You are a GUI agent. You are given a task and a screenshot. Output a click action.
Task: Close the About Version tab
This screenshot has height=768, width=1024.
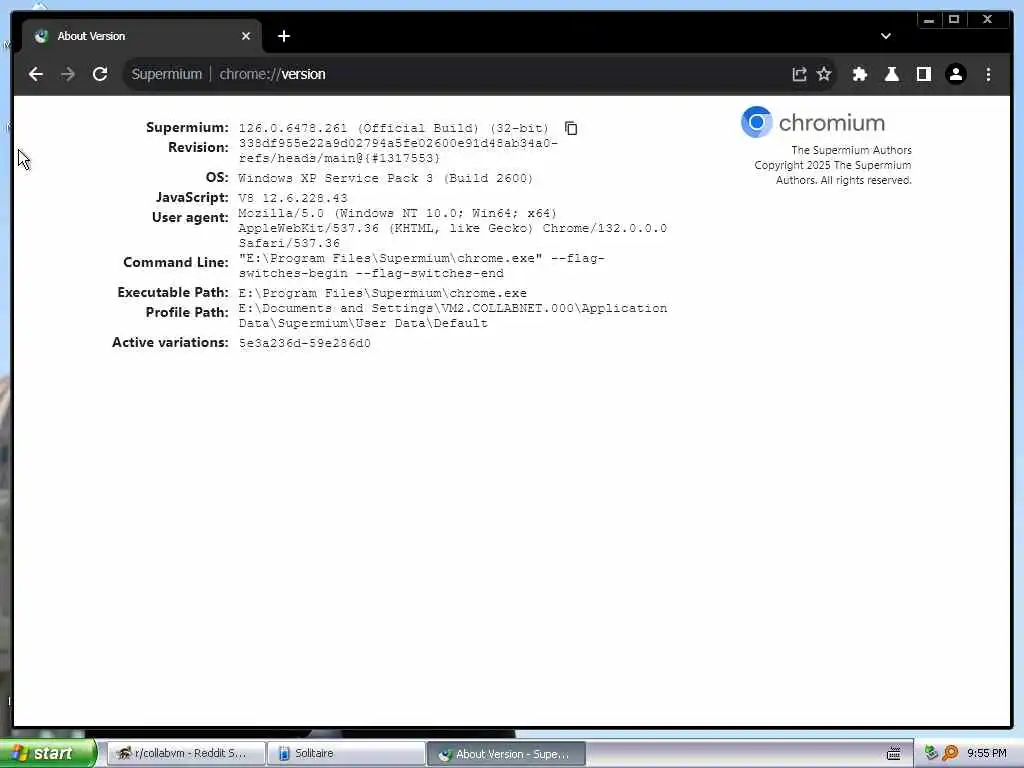(246, 37)
